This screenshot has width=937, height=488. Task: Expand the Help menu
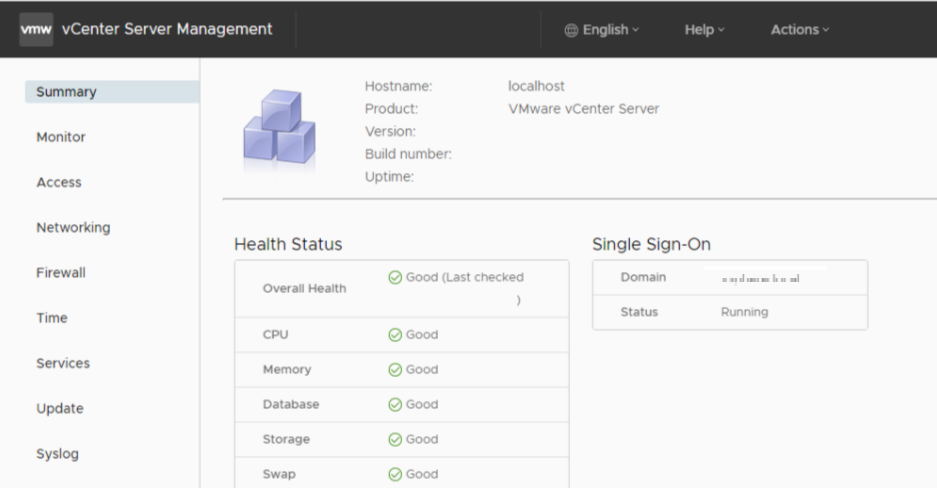[x=703, y=30]
